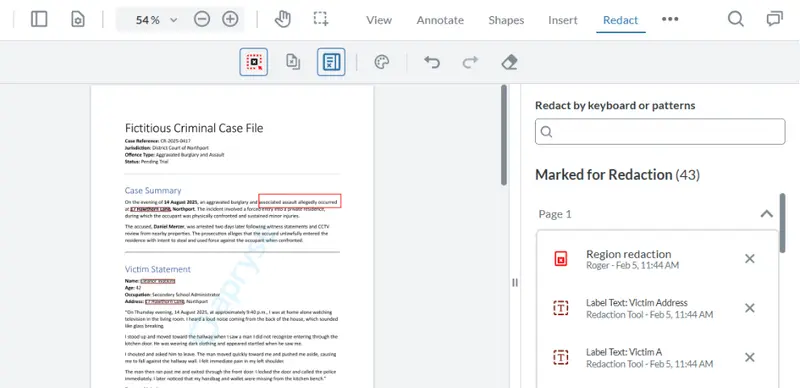
Task: Select the marquee area selection tool
Action: [321, 19]
